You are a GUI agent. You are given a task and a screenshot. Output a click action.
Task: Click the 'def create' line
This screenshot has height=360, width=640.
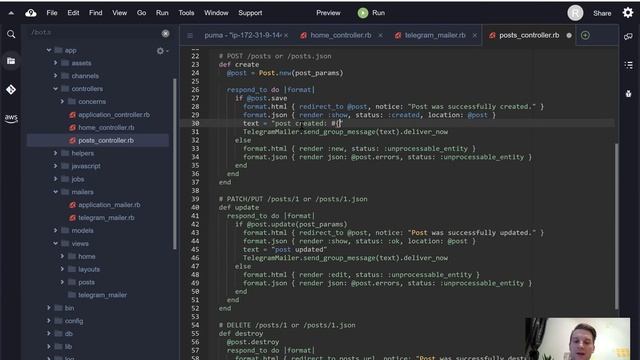(x=239, y=64)
